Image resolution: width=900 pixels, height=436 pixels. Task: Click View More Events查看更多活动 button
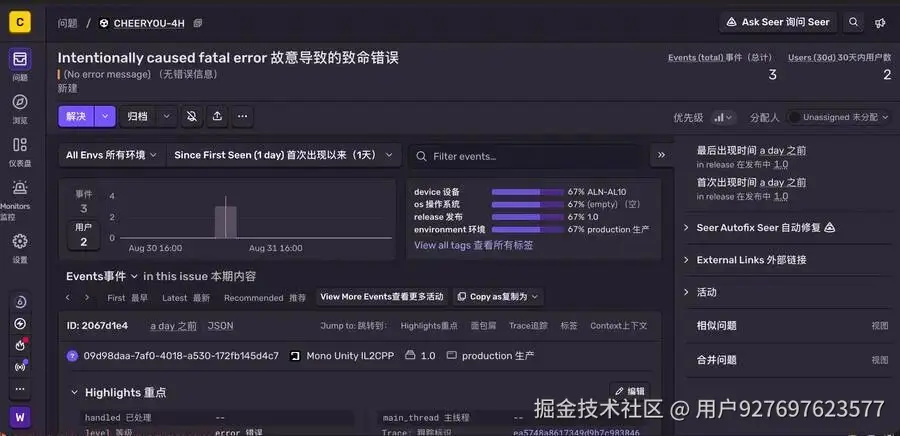pyautogui.click(x=382, y=297)
